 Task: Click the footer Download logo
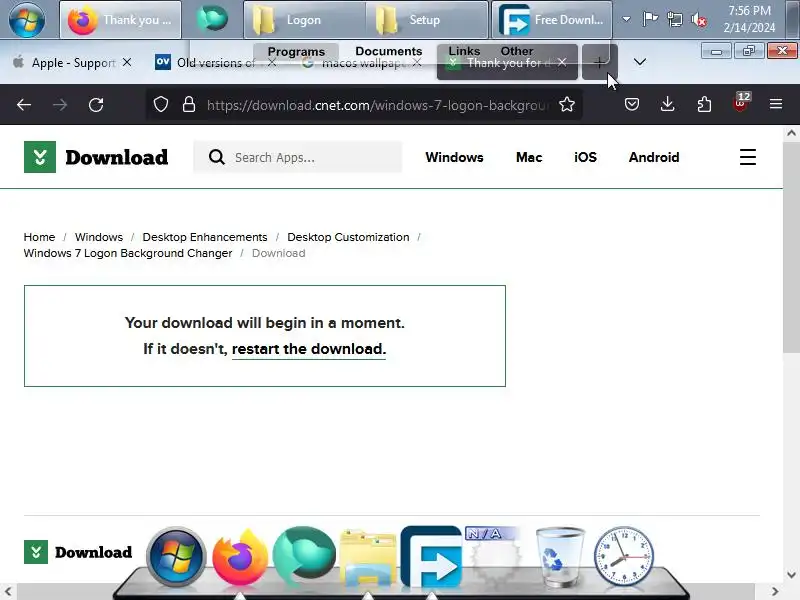[78, 552]
